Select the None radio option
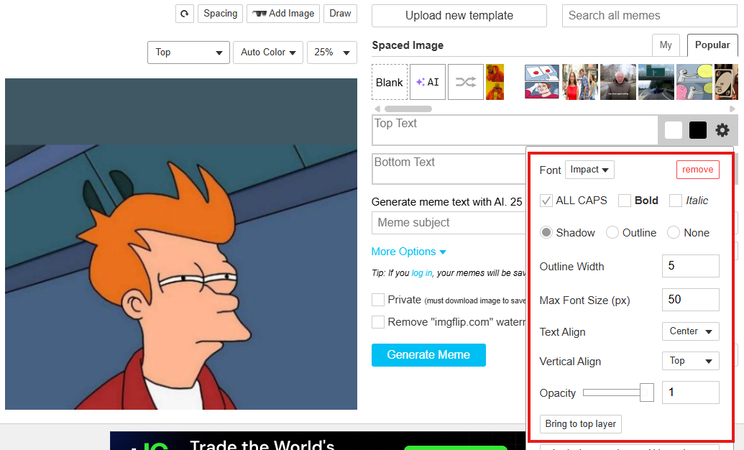Image resolution: width=744 pixels, height=450 pixels. [x=673, y=233]
